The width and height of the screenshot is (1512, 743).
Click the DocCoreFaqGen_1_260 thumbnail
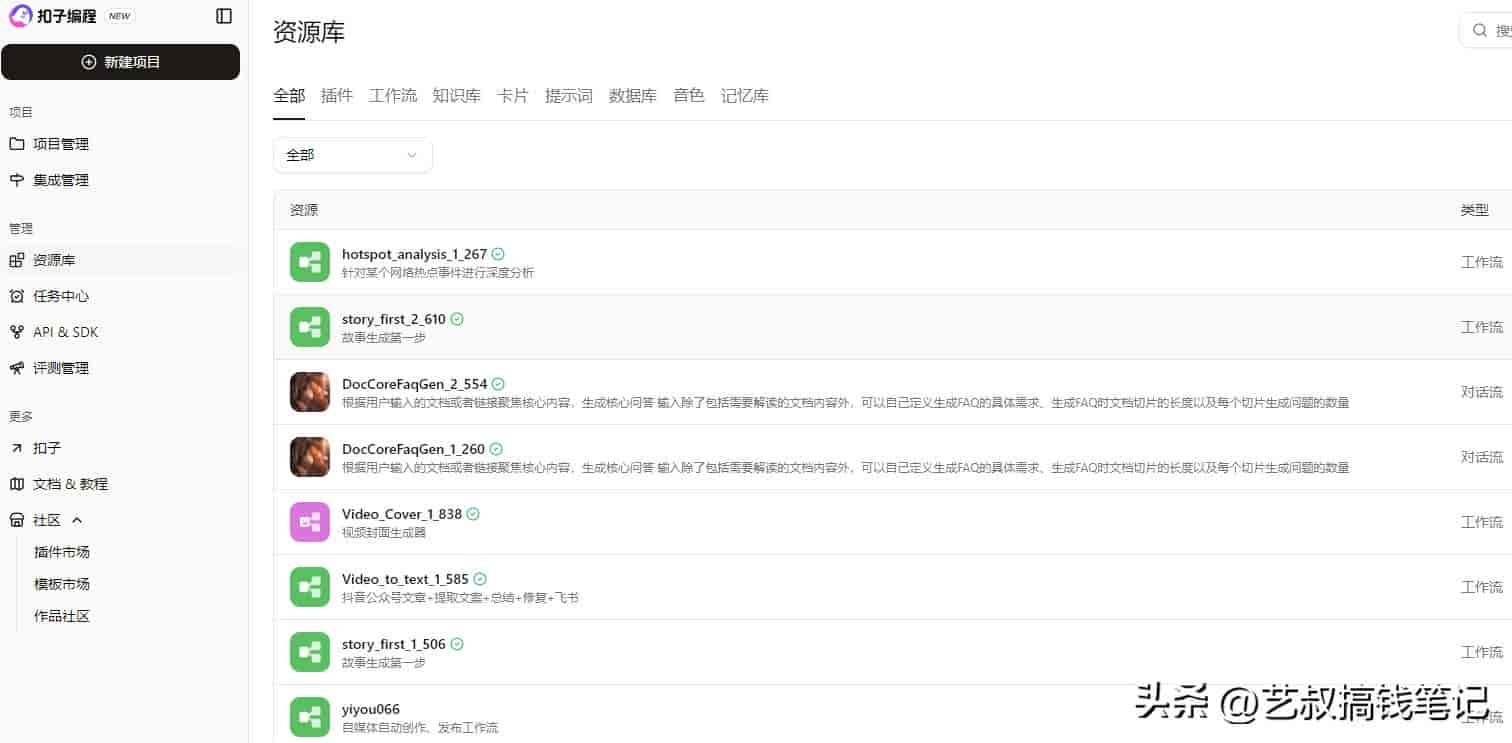(310, 457)
